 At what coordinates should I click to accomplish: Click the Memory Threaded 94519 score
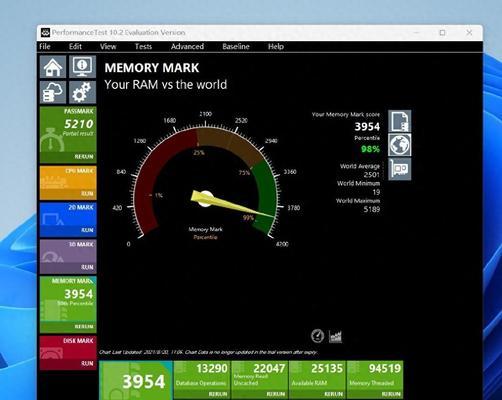[x=385, y=368]
